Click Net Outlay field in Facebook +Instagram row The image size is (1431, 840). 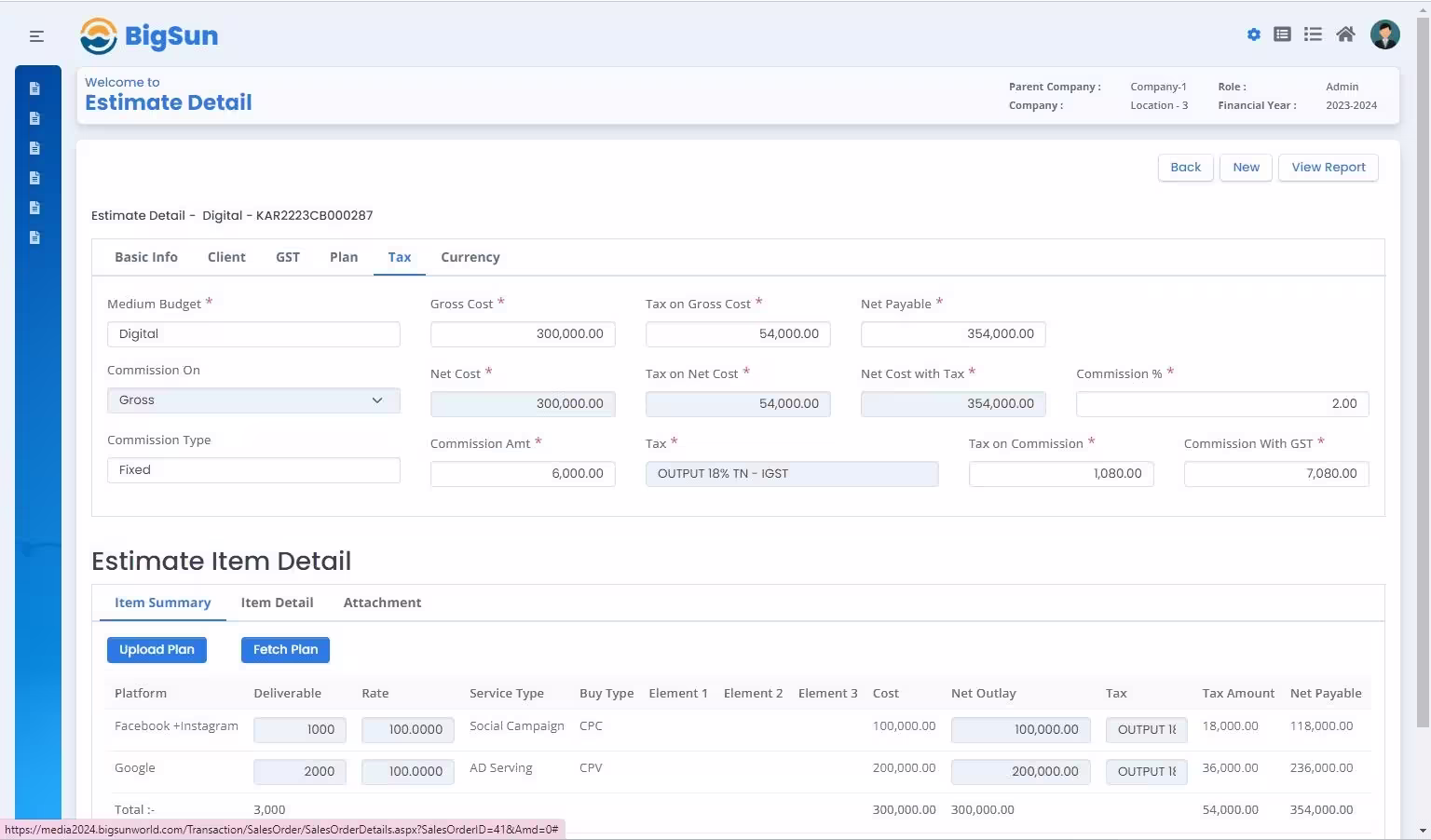1020,730
